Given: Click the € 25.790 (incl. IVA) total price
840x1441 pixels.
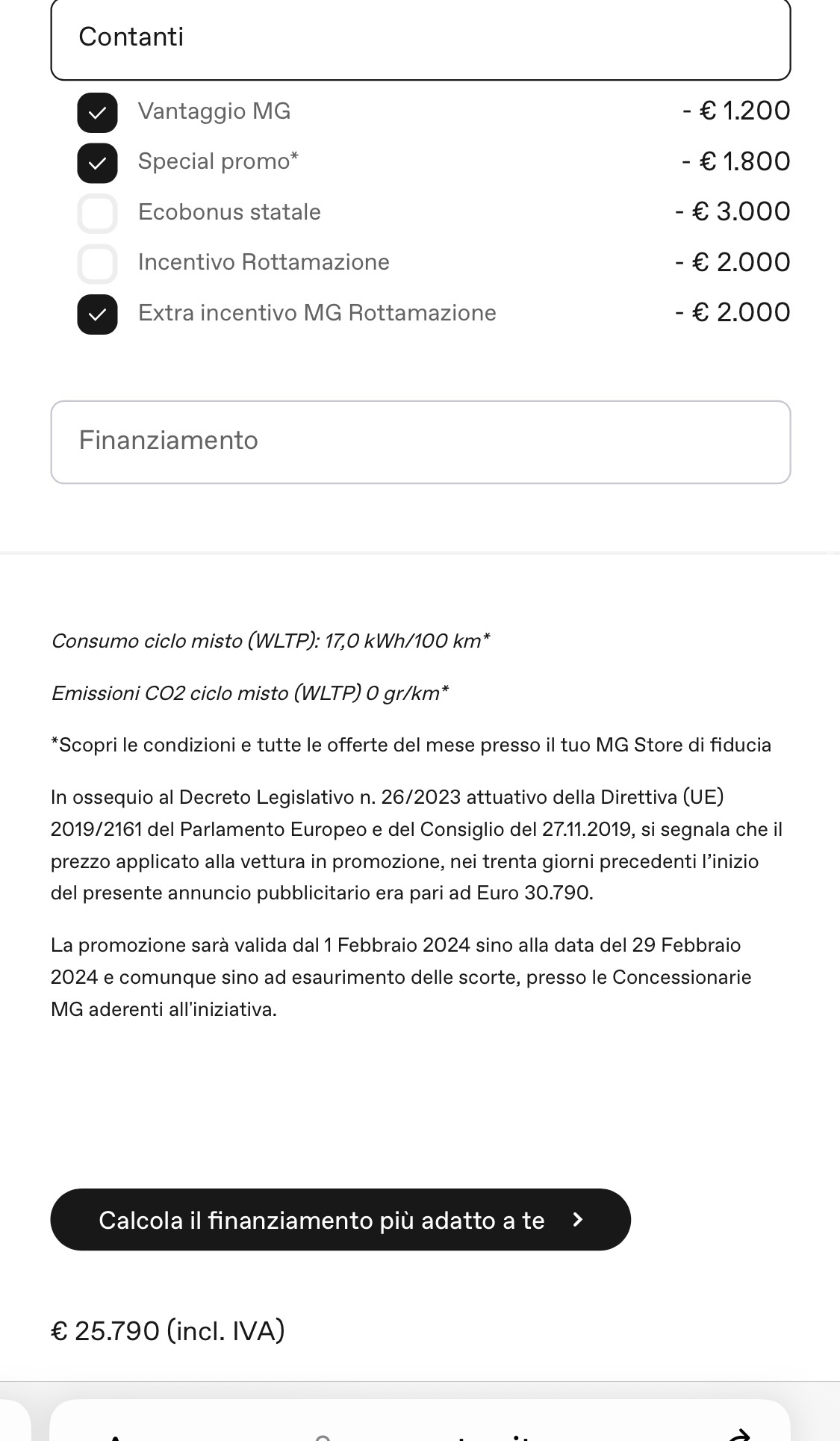Looking at the screenshot, I should (168, 1330).
